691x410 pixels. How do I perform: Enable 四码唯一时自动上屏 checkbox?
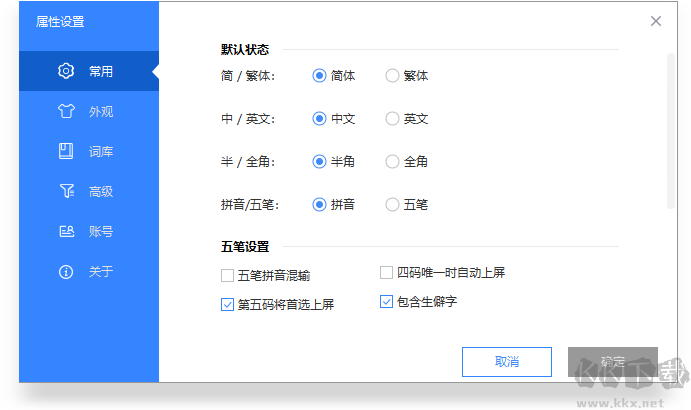point(386,272)
